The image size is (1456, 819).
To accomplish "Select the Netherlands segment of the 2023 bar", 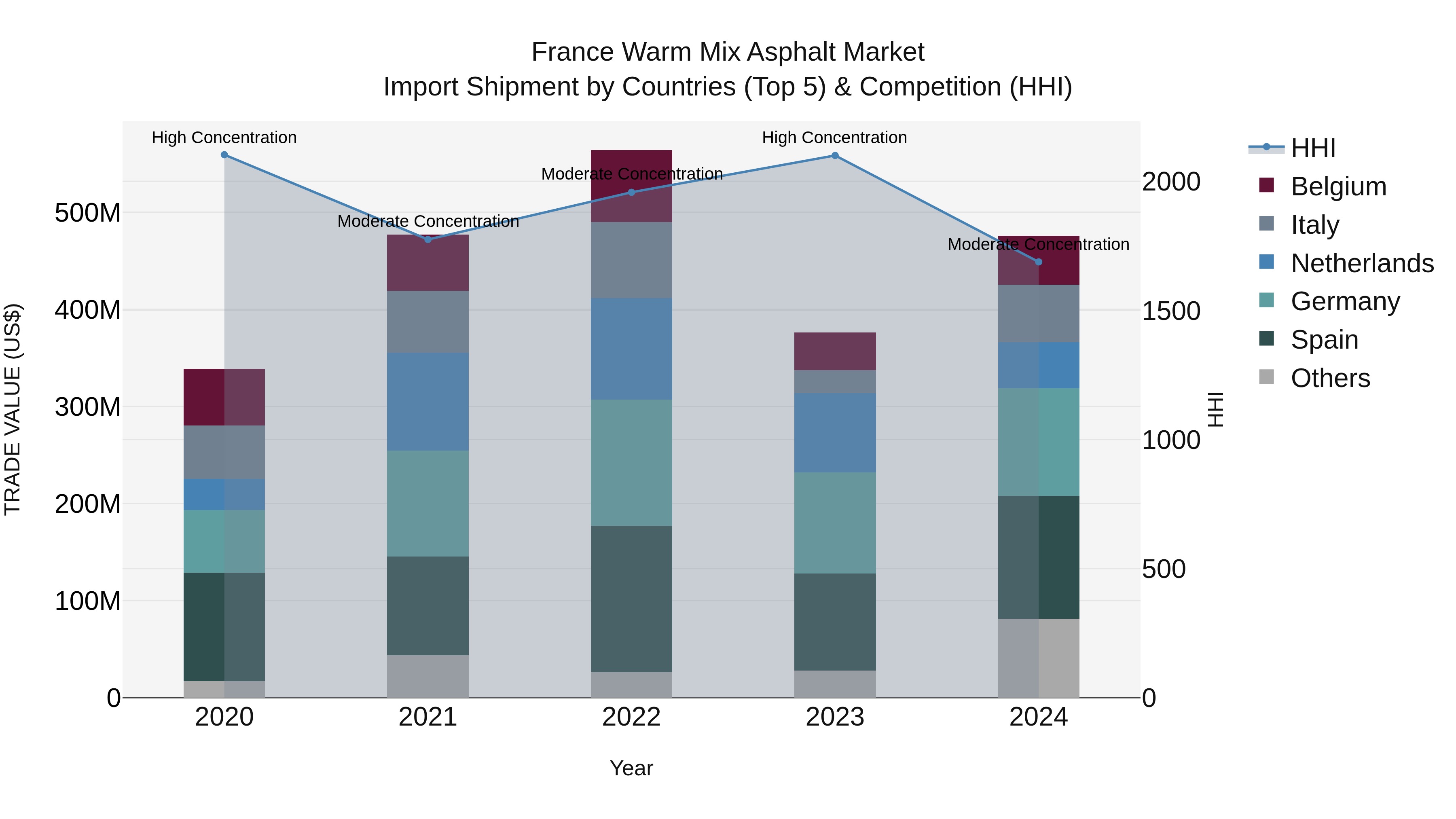I will coord(835,433).
